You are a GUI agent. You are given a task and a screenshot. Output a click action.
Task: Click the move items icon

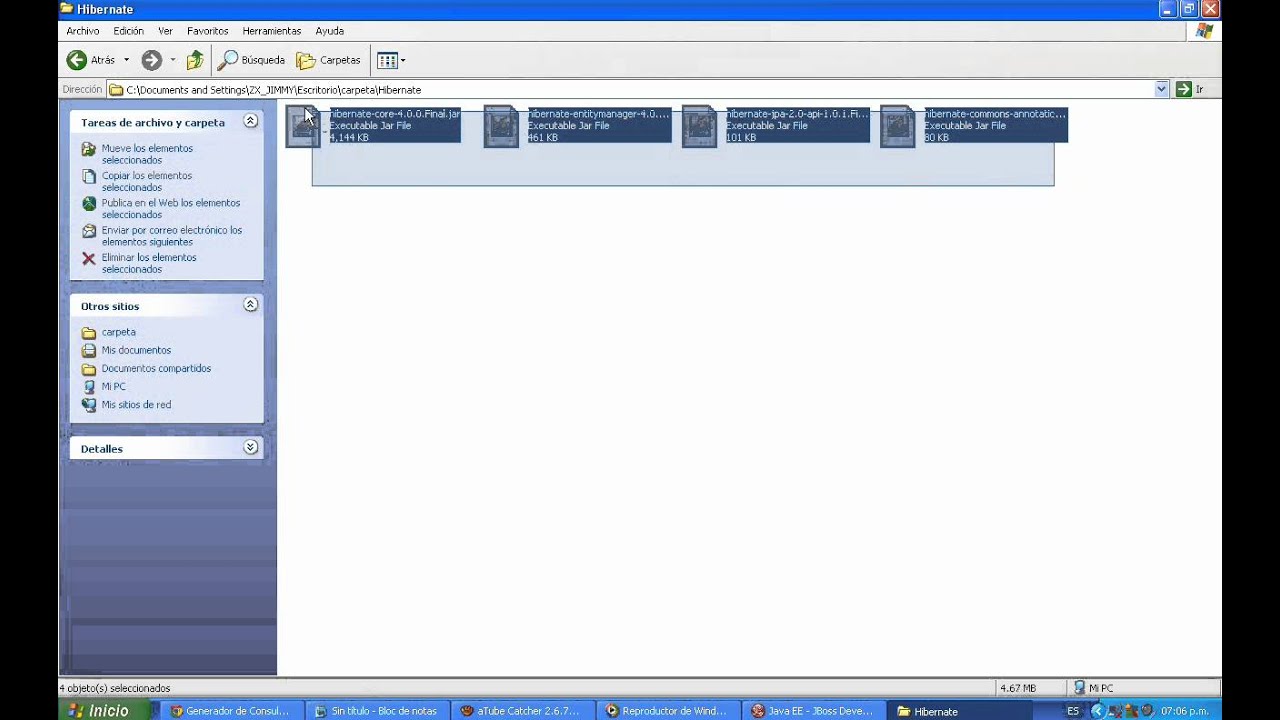pyautogui.click(x=89, y=149)
